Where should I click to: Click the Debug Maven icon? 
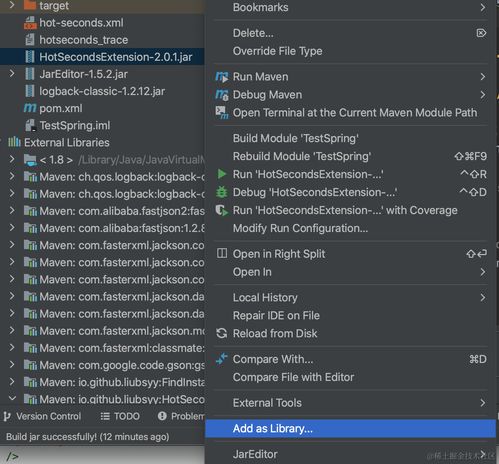[222, 95]
